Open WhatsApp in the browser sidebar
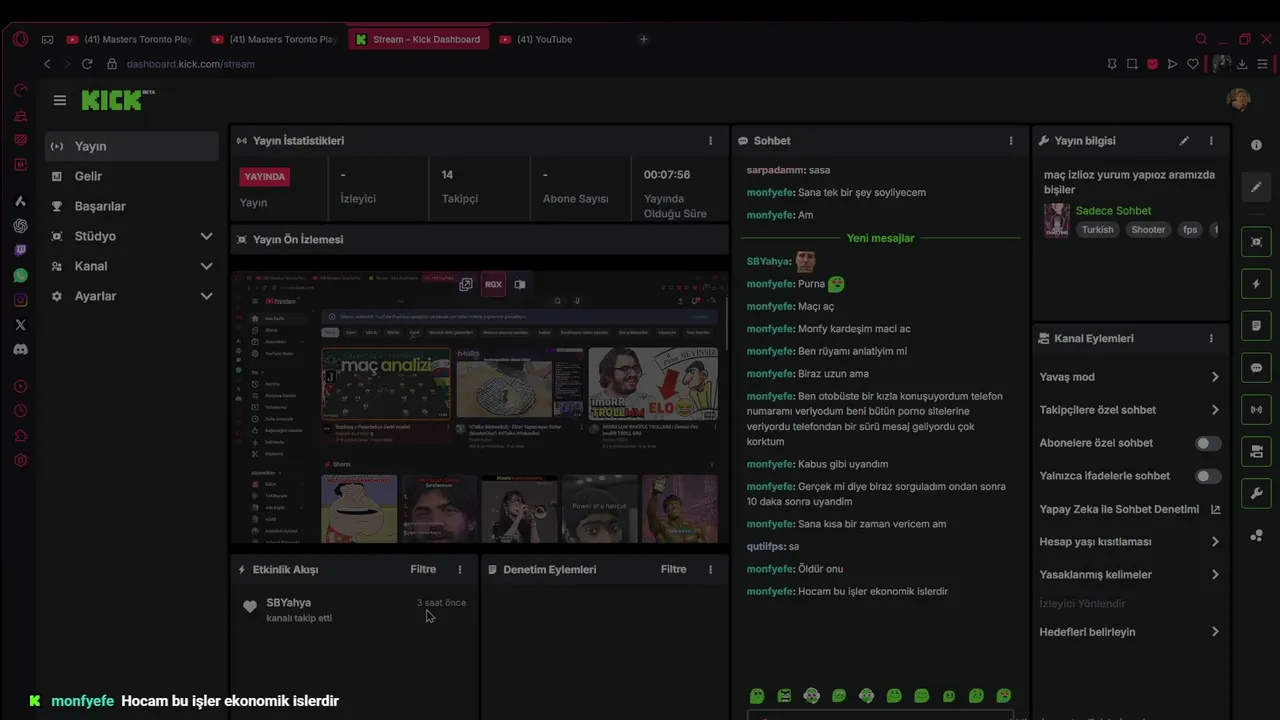The width and height of the screenshot is (1280, 720). tap(20, 275)
